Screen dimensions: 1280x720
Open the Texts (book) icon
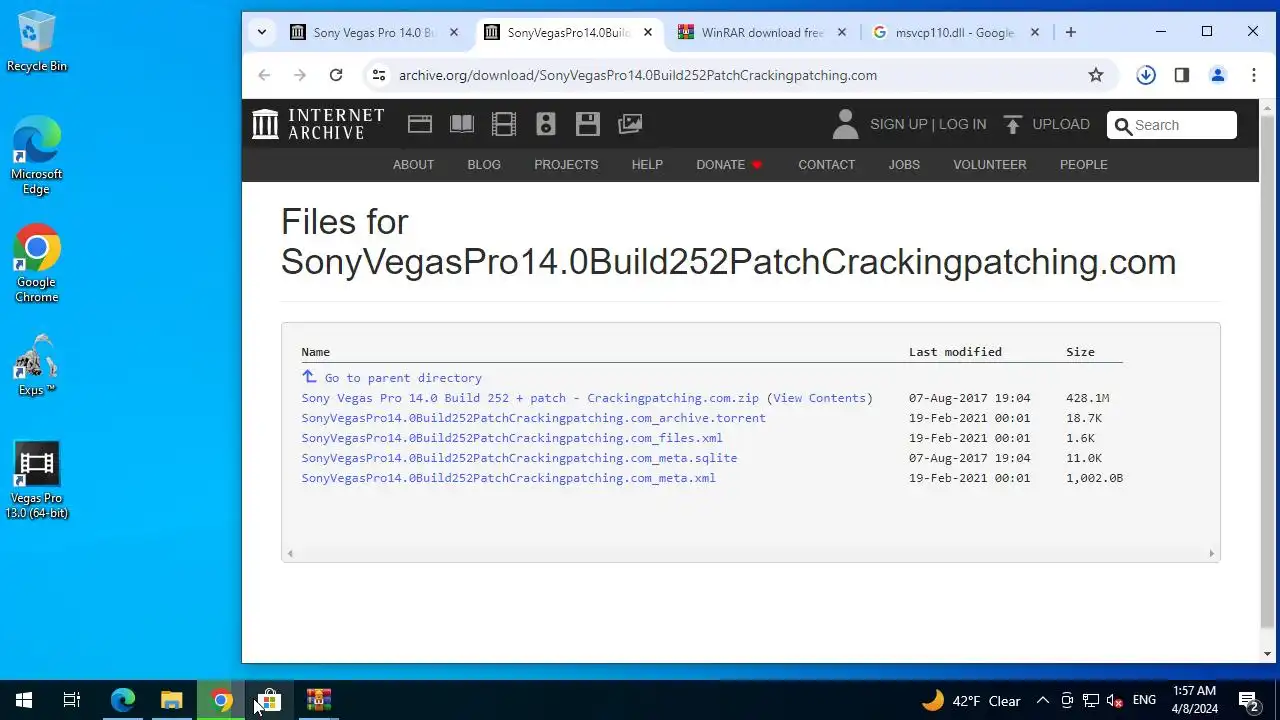pyautogui.click(x=462, y=124)
